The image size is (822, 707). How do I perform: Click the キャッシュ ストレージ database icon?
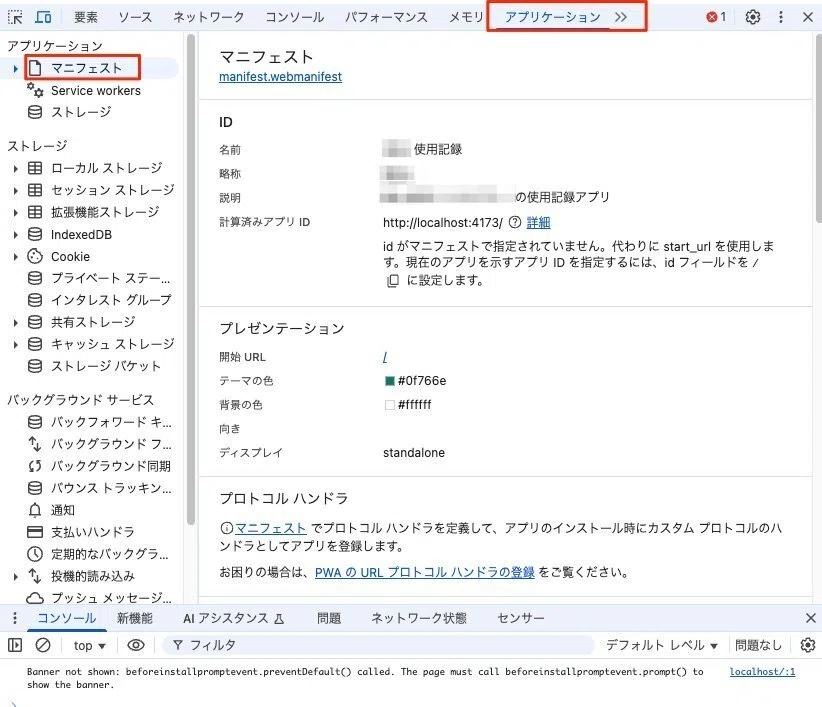(x=35, y=344)
